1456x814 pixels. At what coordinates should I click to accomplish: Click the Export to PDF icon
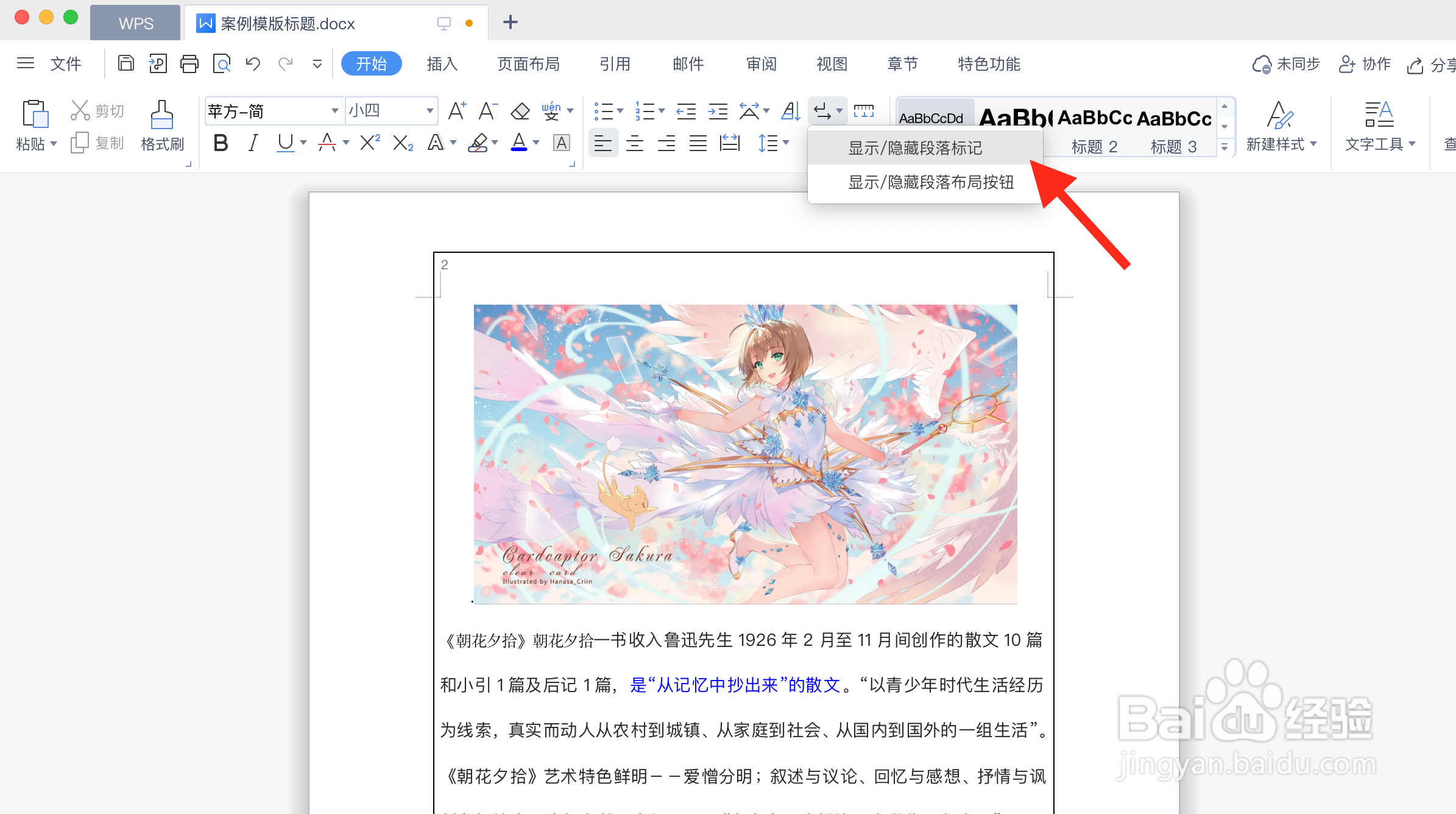pyautogui.click(x=158, y=63)
